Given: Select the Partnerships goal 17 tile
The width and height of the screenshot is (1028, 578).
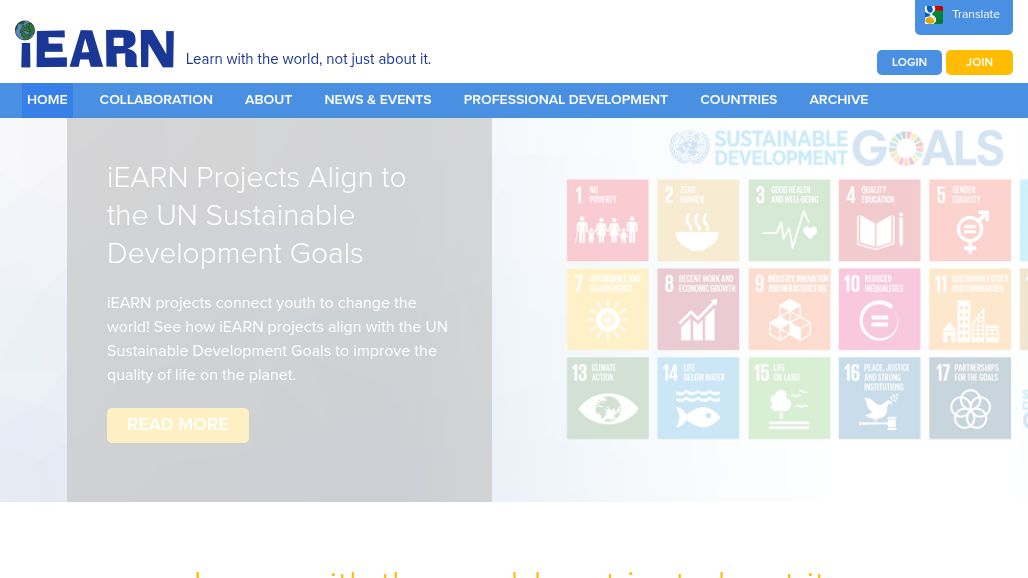Looking at the screenshot, I should click(970, 398).
